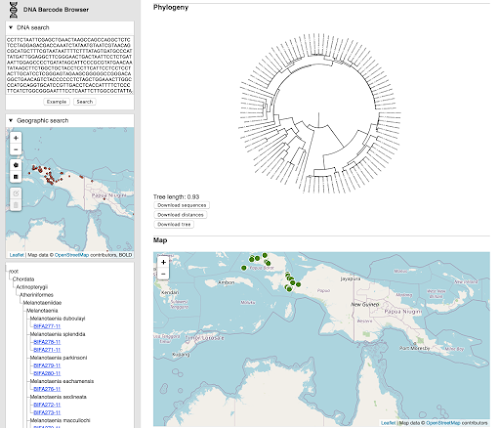500x428 pixels.
Task: Select Melanotaenia splendida in the taxonomy tree
Action: 57,334
